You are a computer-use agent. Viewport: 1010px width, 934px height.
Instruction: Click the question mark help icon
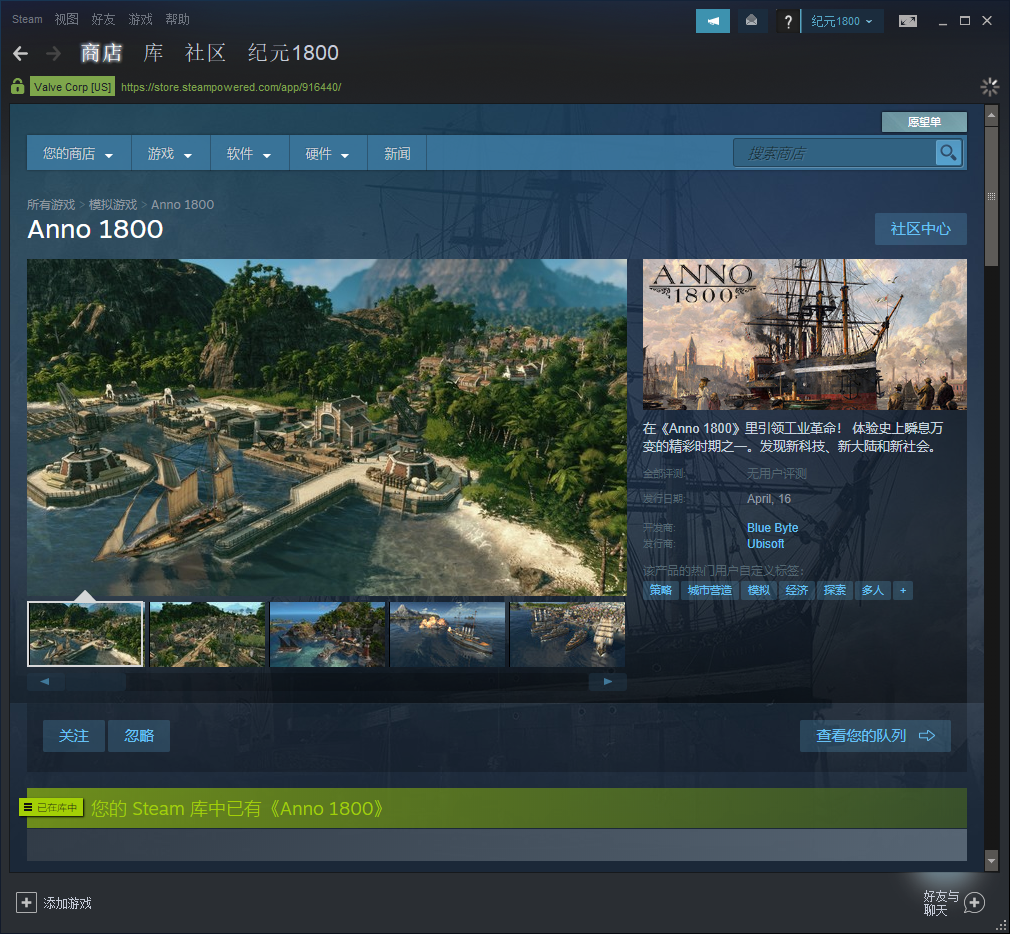(x=788, y=21)
